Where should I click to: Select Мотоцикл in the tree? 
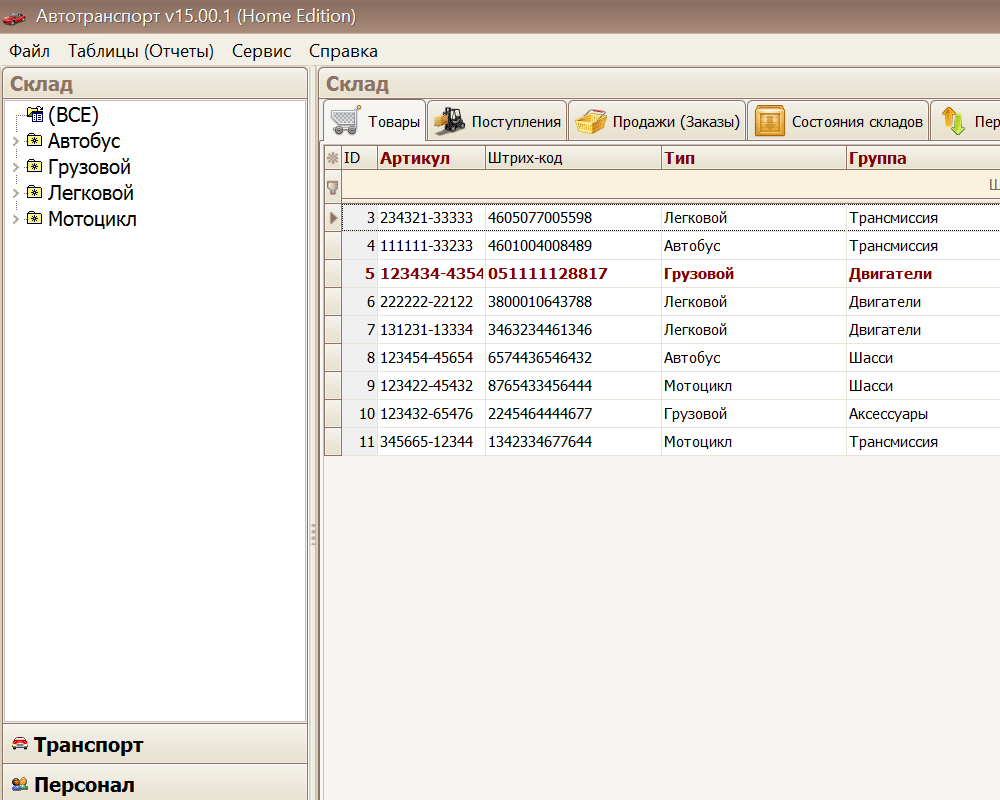coord(92,219)
